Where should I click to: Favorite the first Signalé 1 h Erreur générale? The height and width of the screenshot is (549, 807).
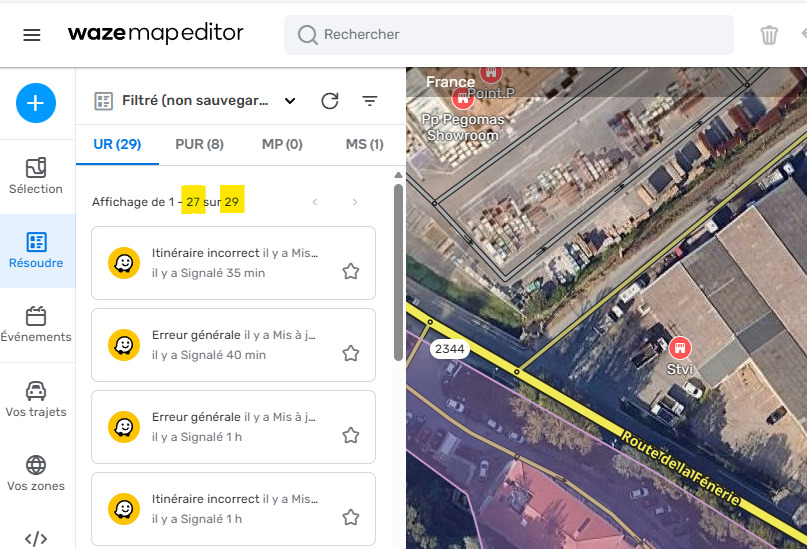pos(351,435)
